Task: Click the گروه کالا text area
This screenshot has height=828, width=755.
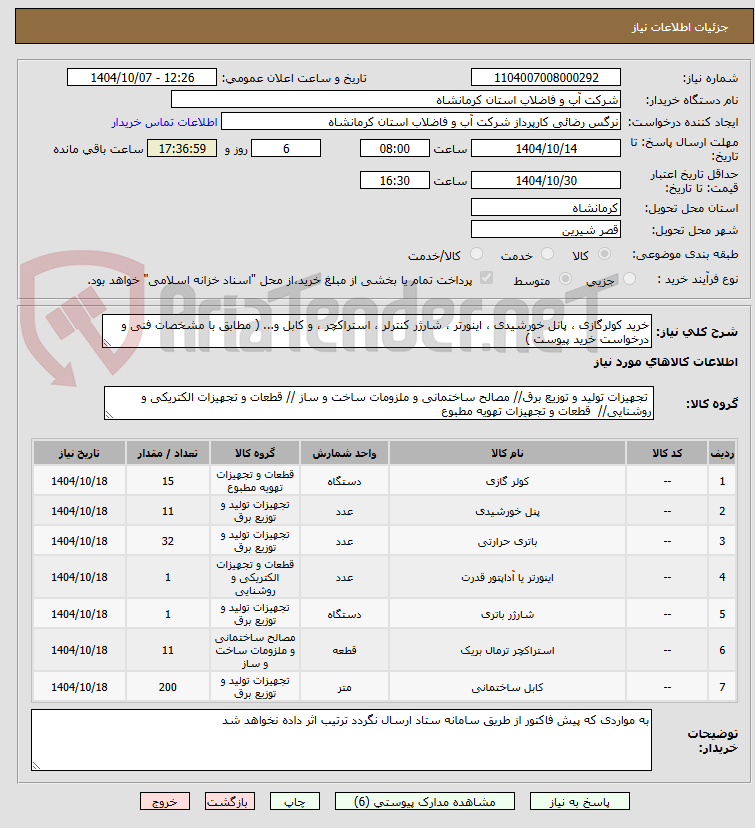Action: [x=379, y=403]
